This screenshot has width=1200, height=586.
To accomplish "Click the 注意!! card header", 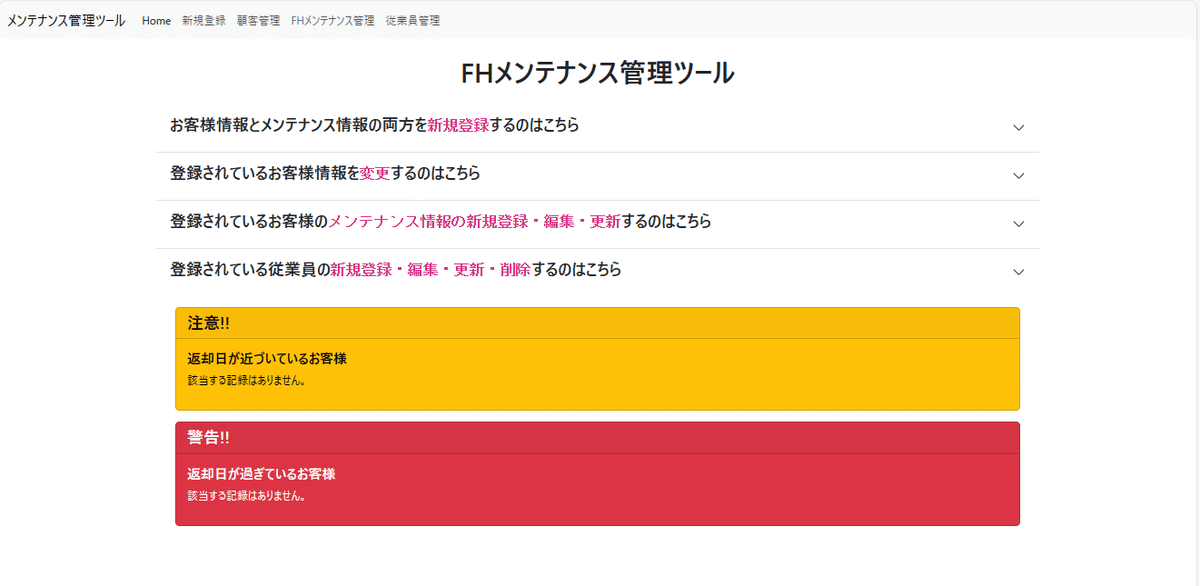I will tap(598, 323).
